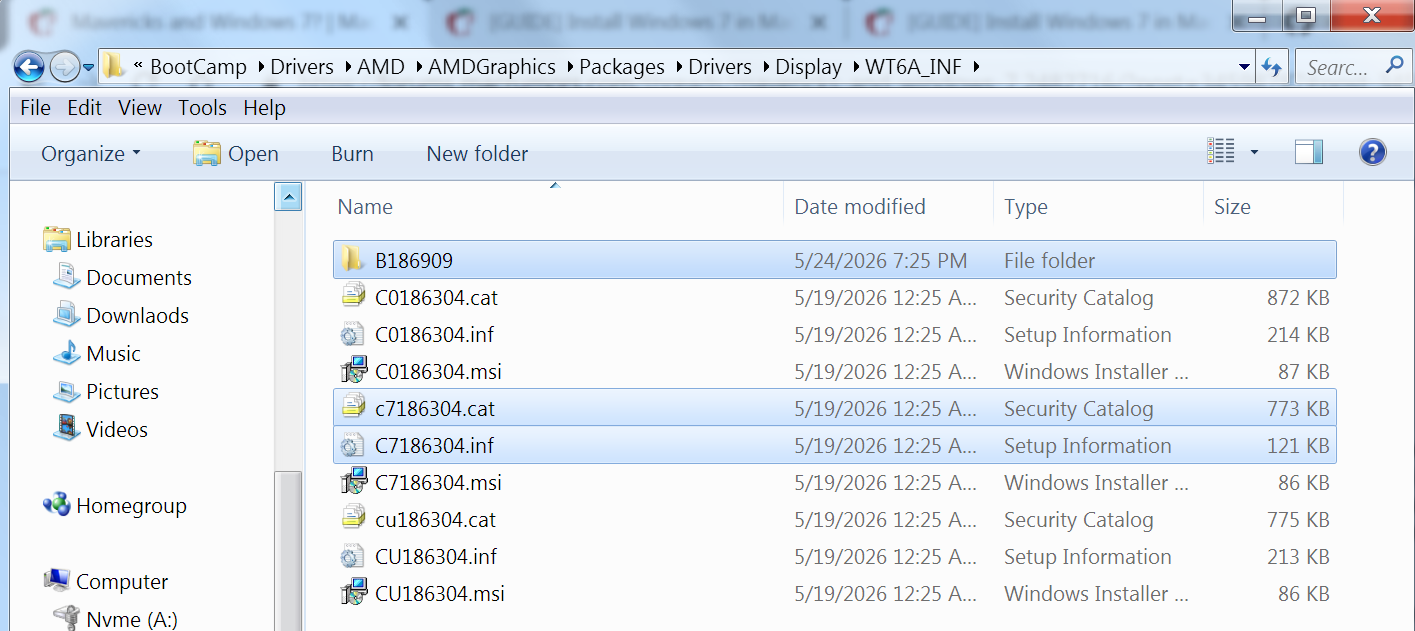
Task: Expand the arrow after BootCamp breadcrumb
Action: click(x=262, y=67)
